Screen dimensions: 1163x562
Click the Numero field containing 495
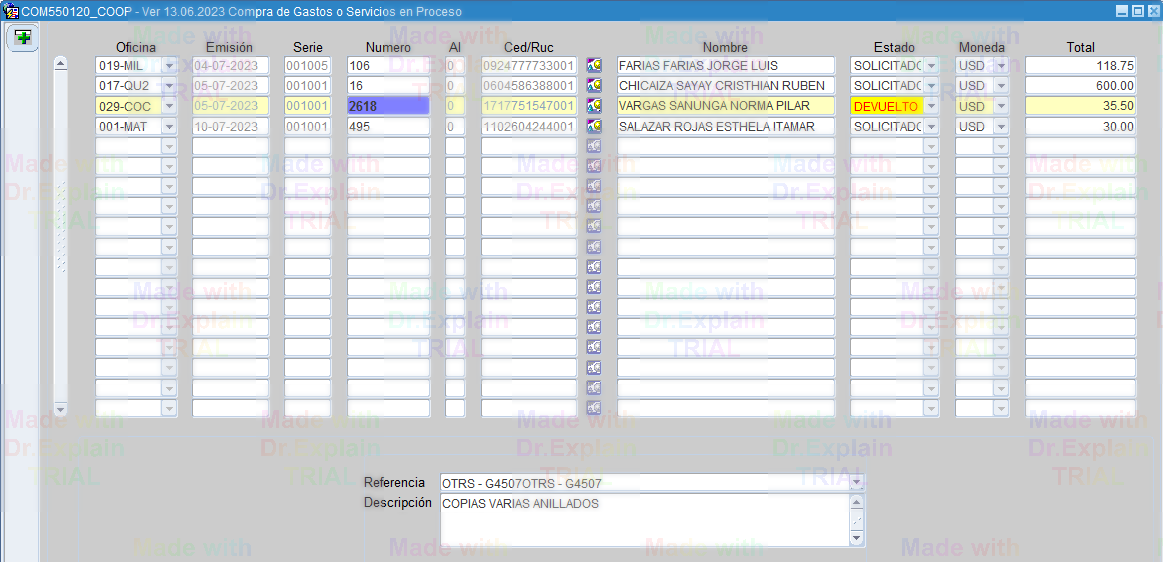click(388, 127)
